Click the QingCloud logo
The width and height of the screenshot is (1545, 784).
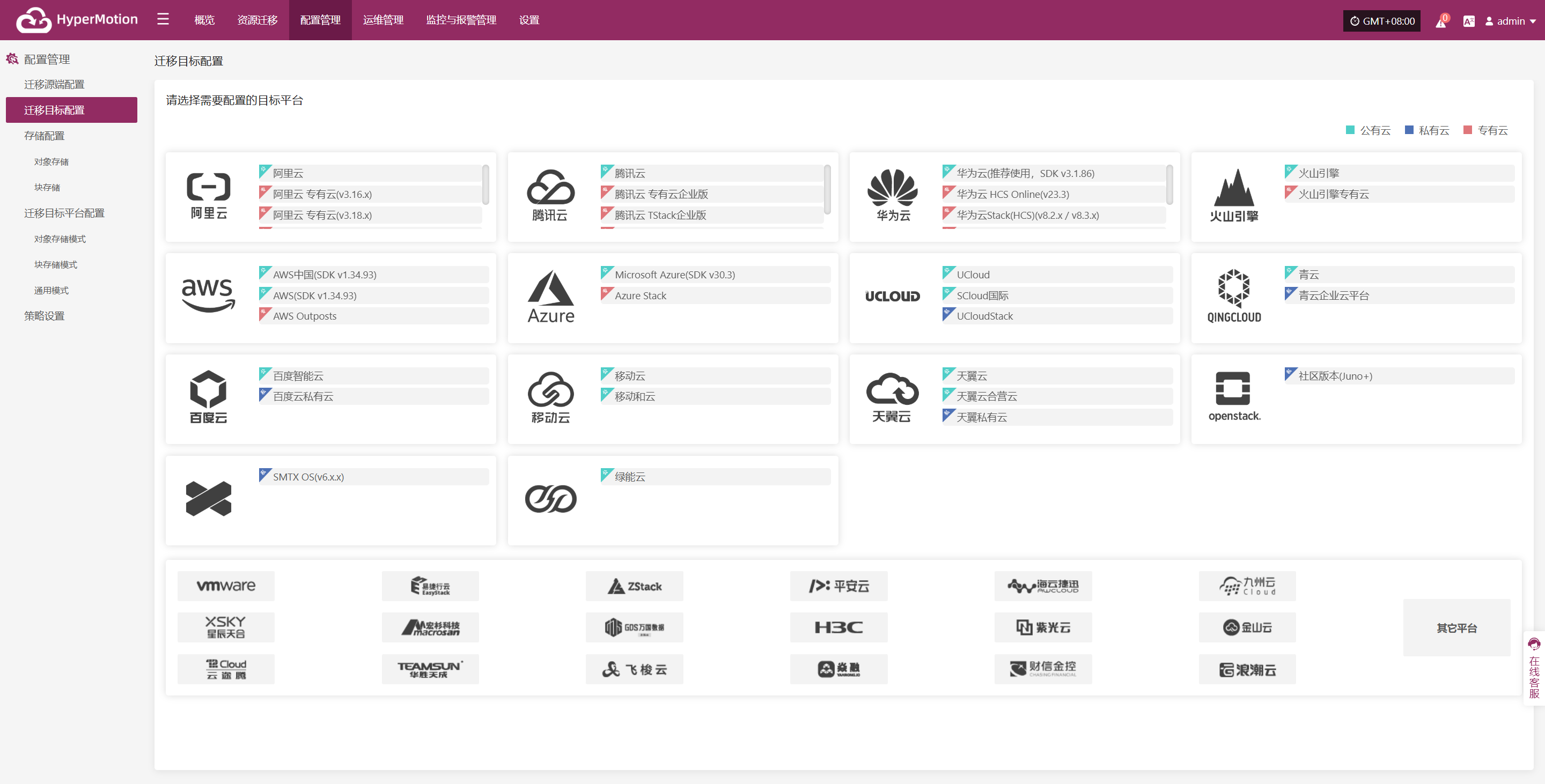[1234, 296]
